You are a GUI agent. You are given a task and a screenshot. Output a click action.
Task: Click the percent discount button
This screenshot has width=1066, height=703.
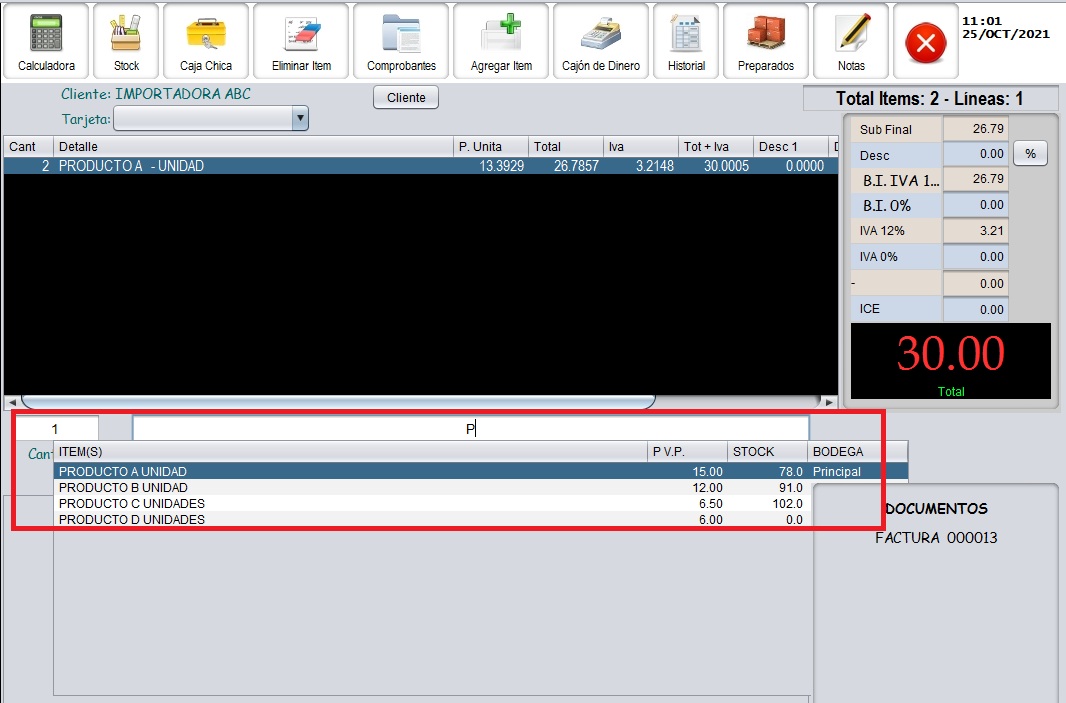point(1030,155)
